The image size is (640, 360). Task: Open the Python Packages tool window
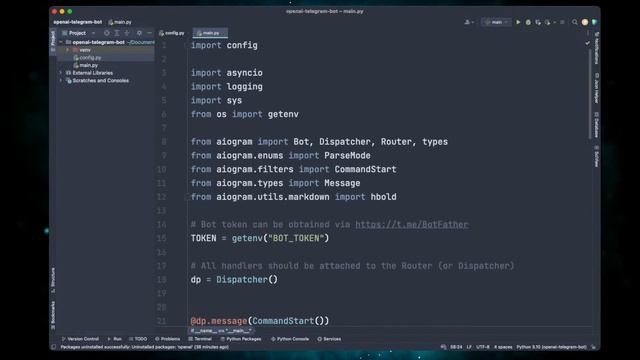240,339
